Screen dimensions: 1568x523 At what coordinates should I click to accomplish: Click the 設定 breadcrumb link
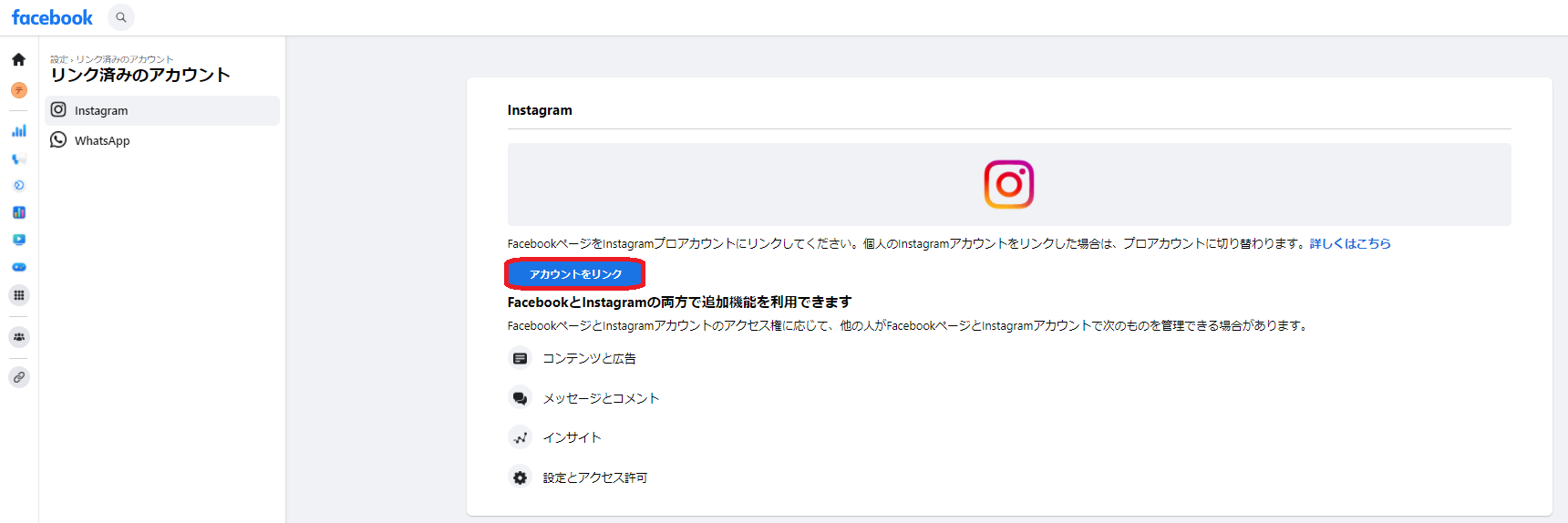[x=58, y=59]
